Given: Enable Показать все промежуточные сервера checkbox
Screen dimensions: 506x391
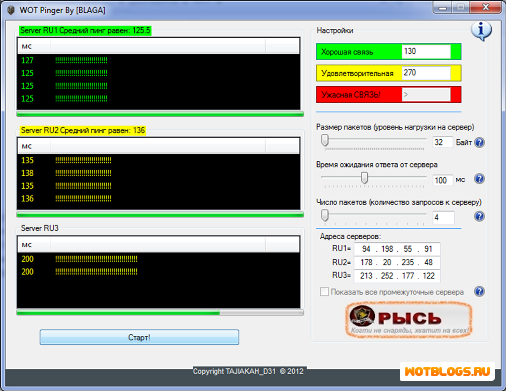Looking at the screenshot, I should [324, 292].
